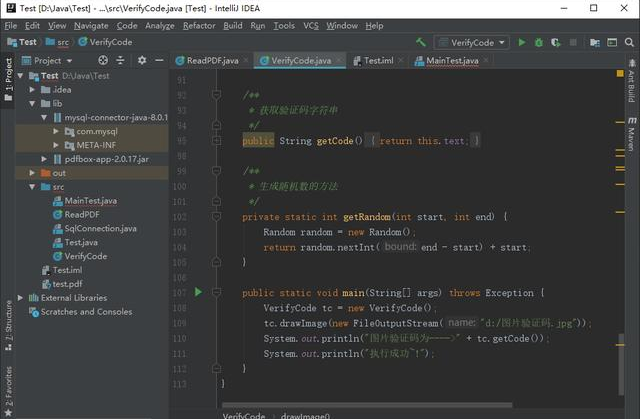
Task: Open the Refactor menu
Action: [x=199, y=25]
